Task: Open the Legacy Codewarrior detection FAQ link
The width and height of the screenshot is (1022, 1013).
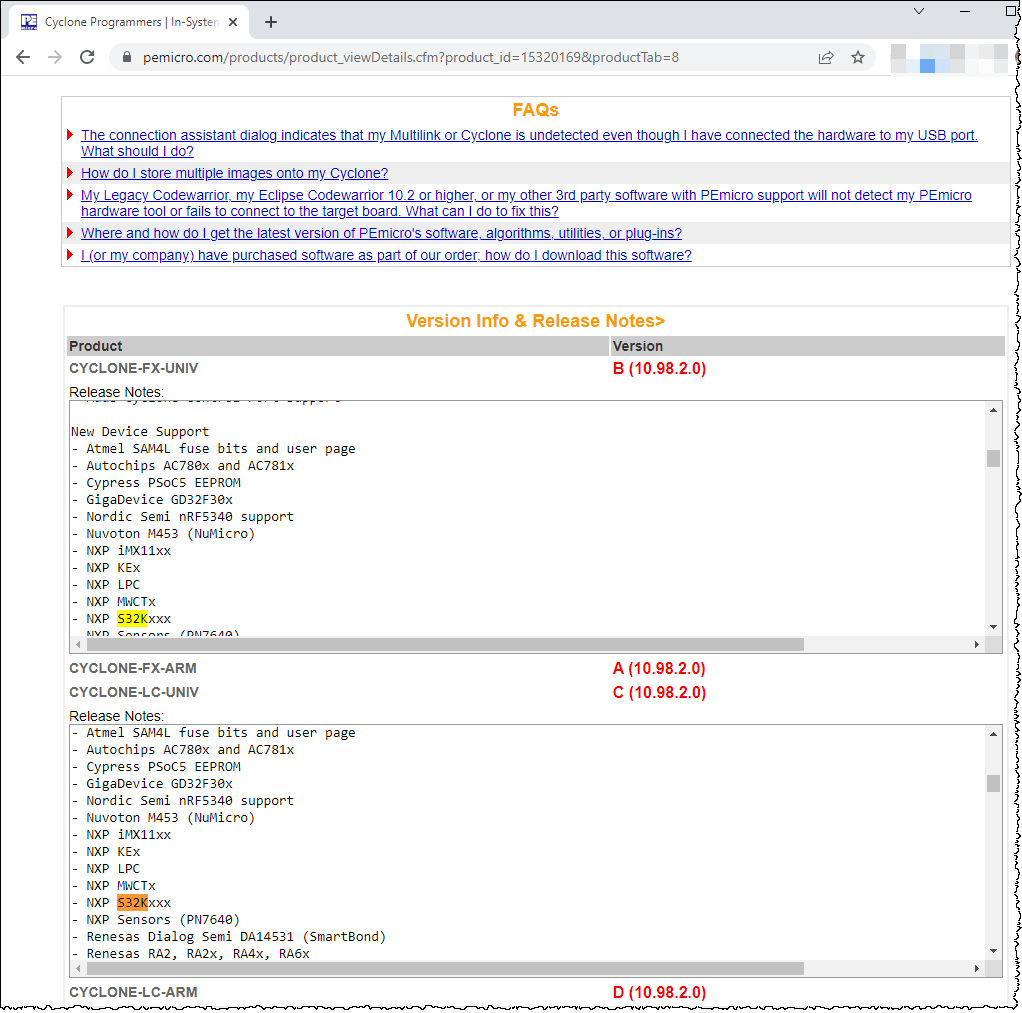Action: [x=525, y=195]
